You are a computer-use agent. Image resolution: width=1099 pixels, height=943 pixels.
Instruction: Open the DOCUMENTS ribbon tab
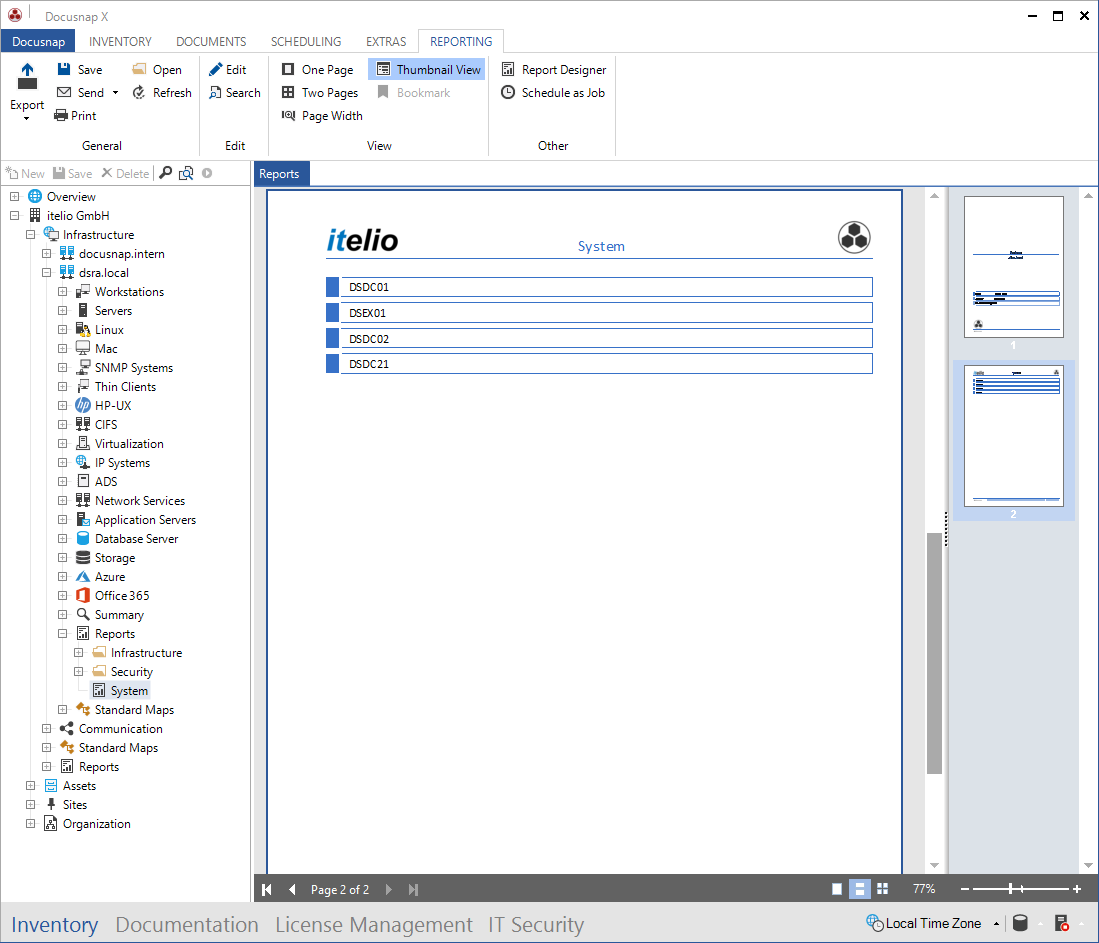click(x=211, y=41)
